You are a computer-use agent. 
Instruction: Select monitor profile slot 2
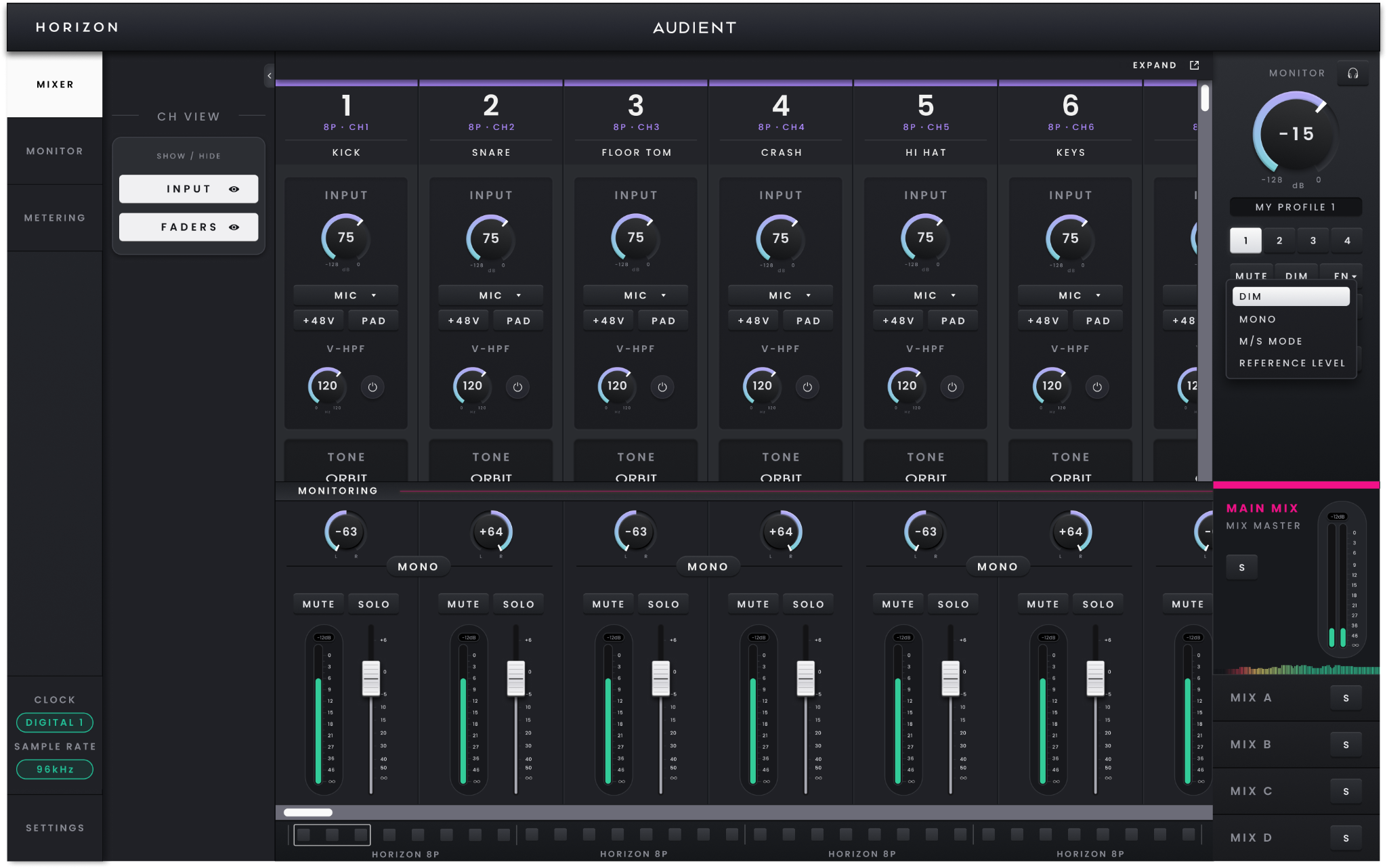[x=1279, y=240]
